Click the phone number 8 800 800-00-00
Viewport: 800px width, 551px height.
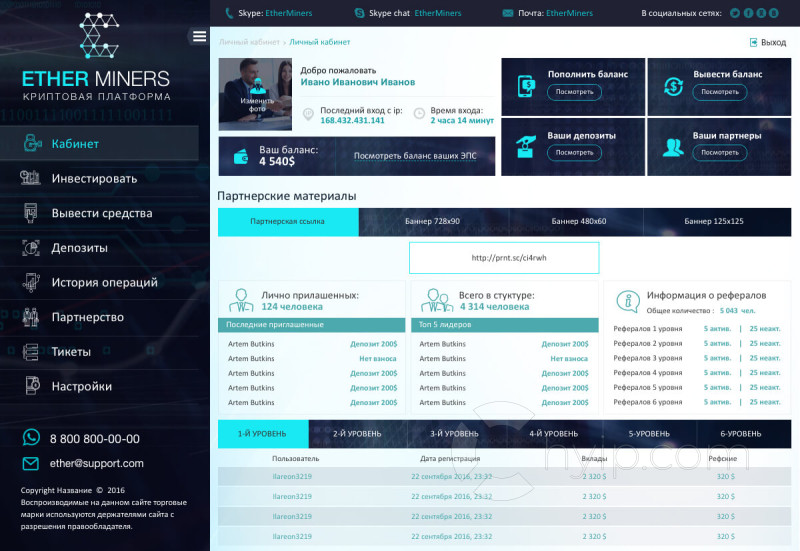[x=94, y=439]
